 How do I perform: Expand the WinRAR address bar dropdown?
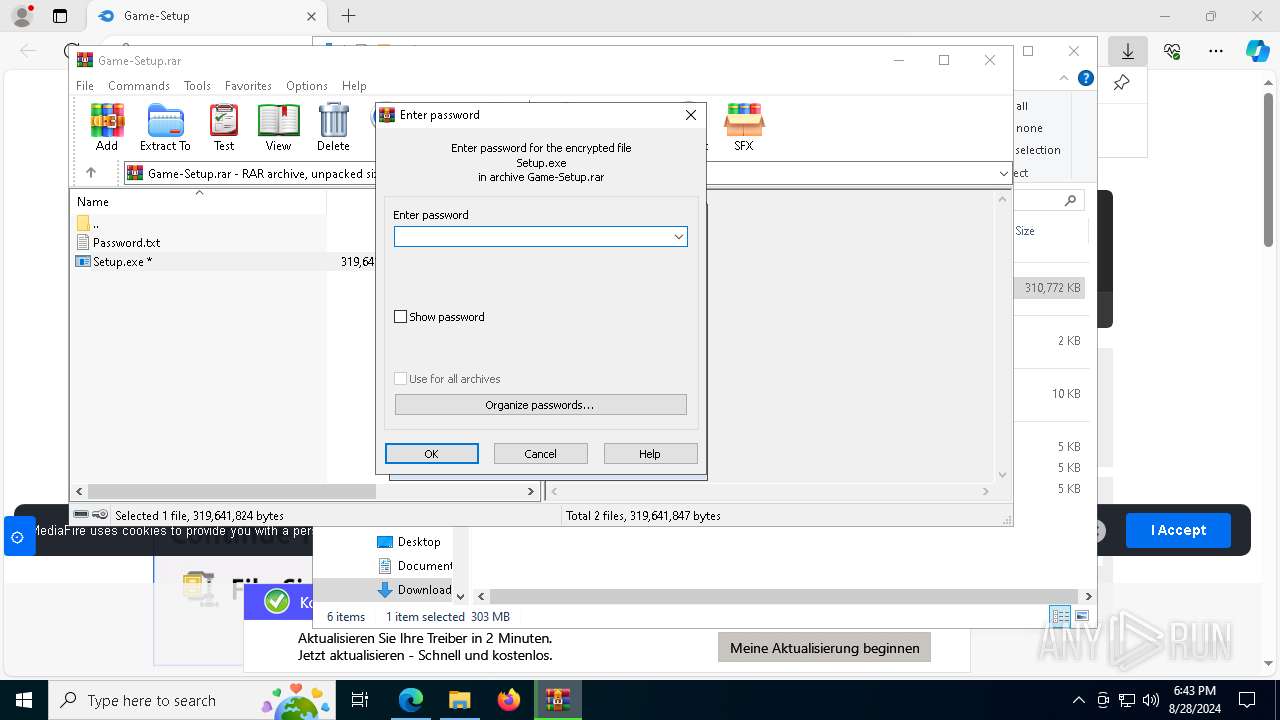click(1003, 173)
